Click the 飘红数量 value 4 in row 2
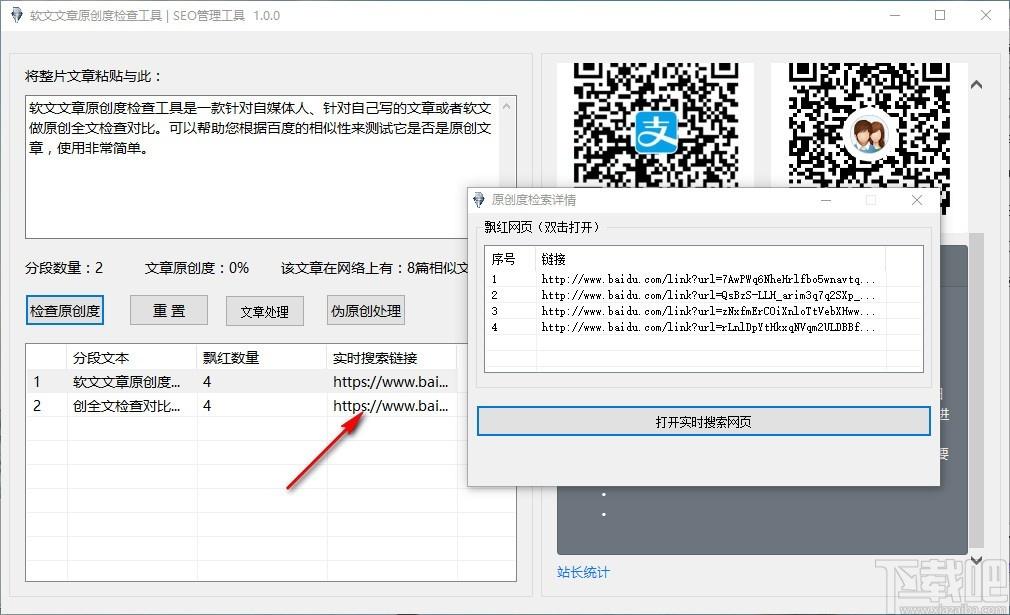Image resolution: width=1010 pixels, height=615 pixels. pos(207,406)
